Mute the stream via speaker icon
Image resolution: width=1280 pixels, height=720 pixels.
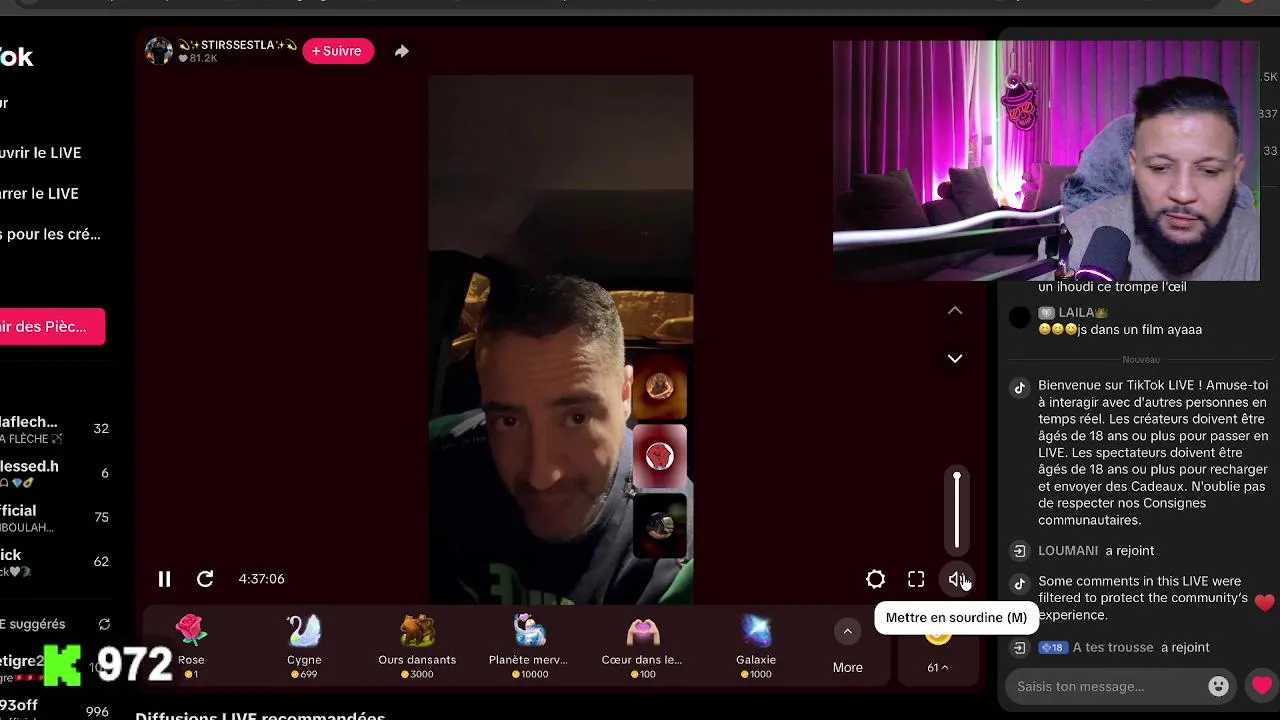pos(957,579)
